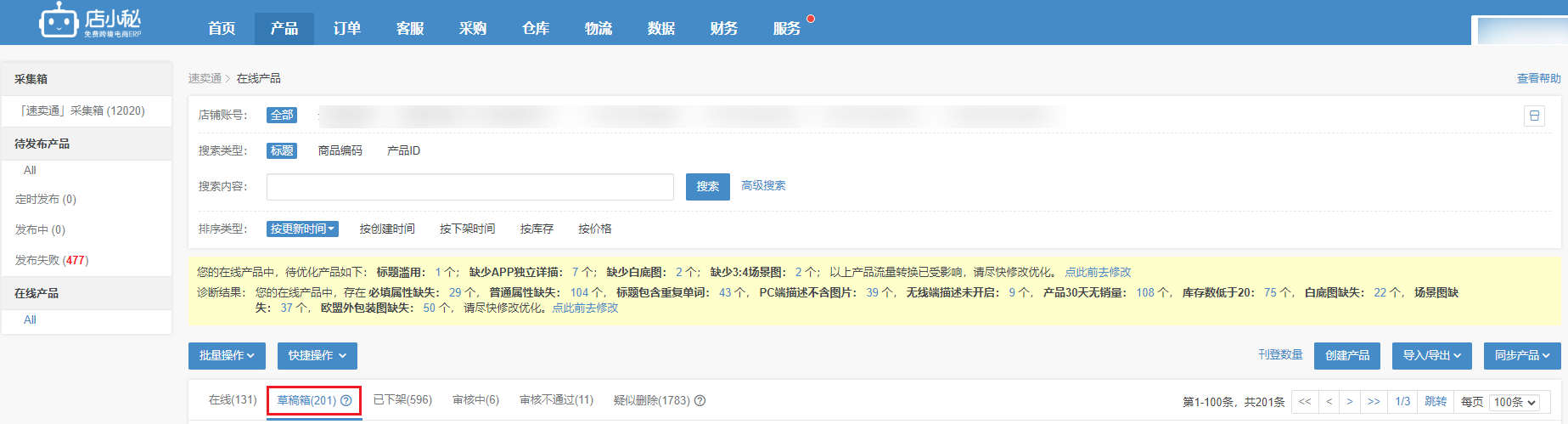This screenshot has height=424, width=1568.
Task: Open the 100条 per-page selector
Action: click(1515, 402)
